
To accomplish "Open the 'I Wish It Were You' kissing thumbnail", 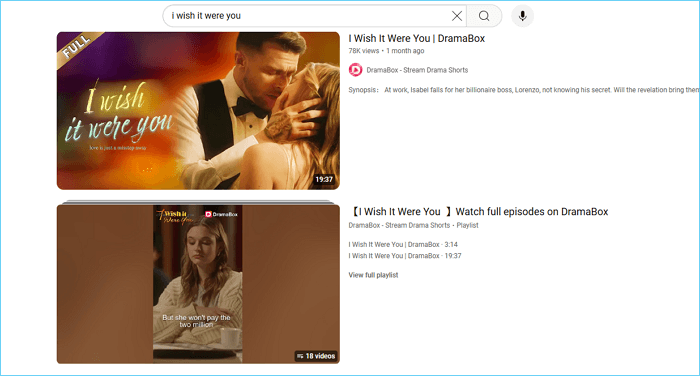I will coord(198,111).
